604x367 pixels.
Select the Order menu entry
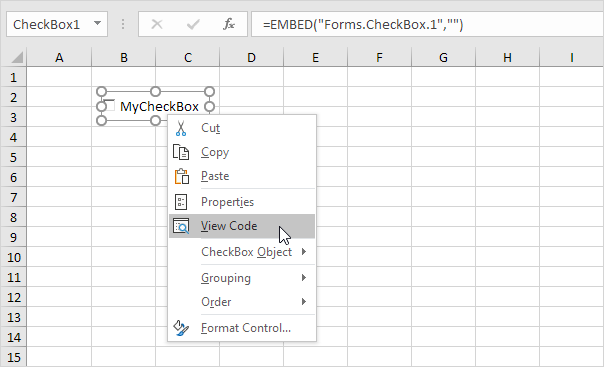click(242, 302)
